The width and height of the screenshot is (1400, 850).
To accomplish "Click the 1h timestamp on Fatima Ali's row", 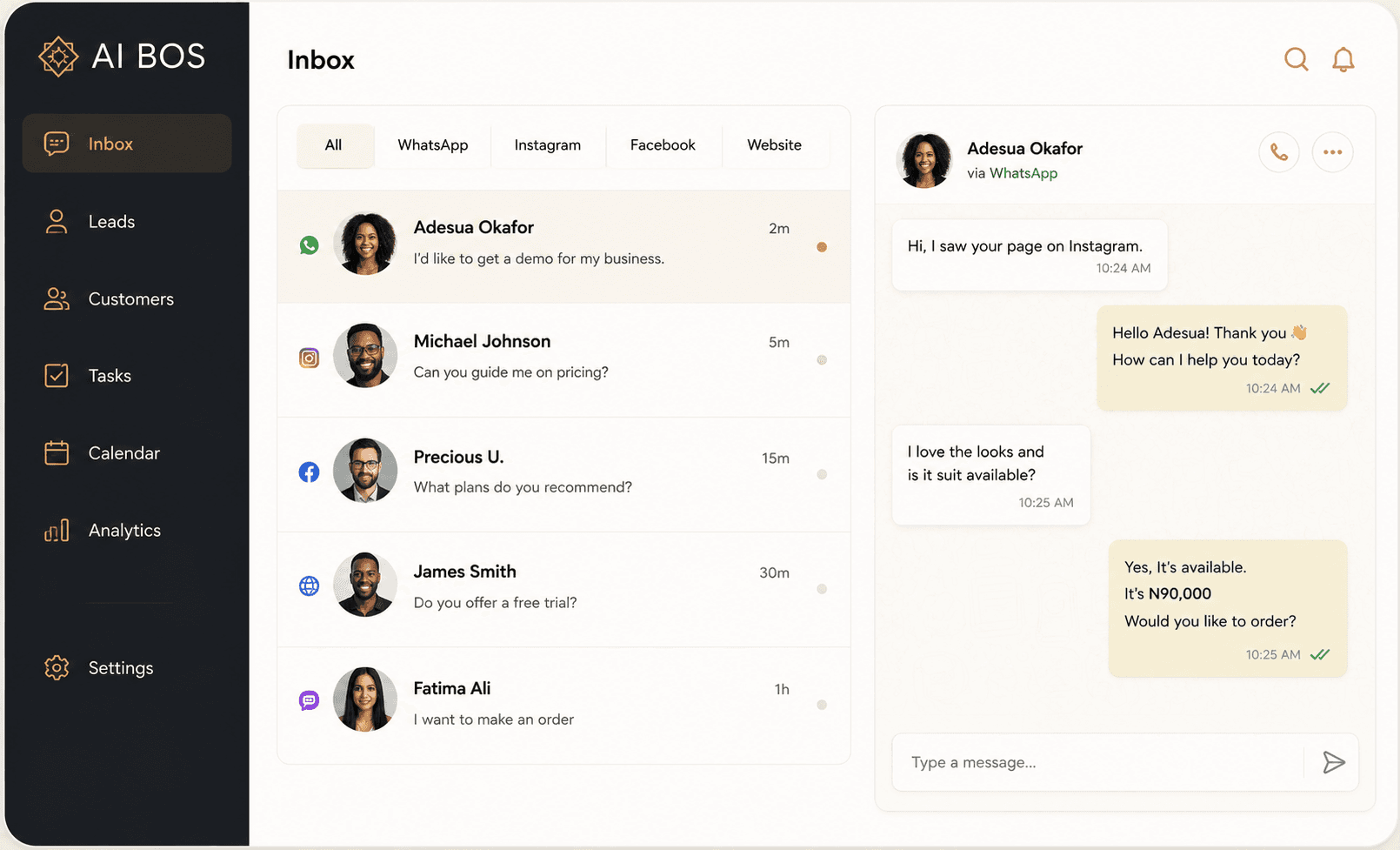I will [x=783, y=689].
